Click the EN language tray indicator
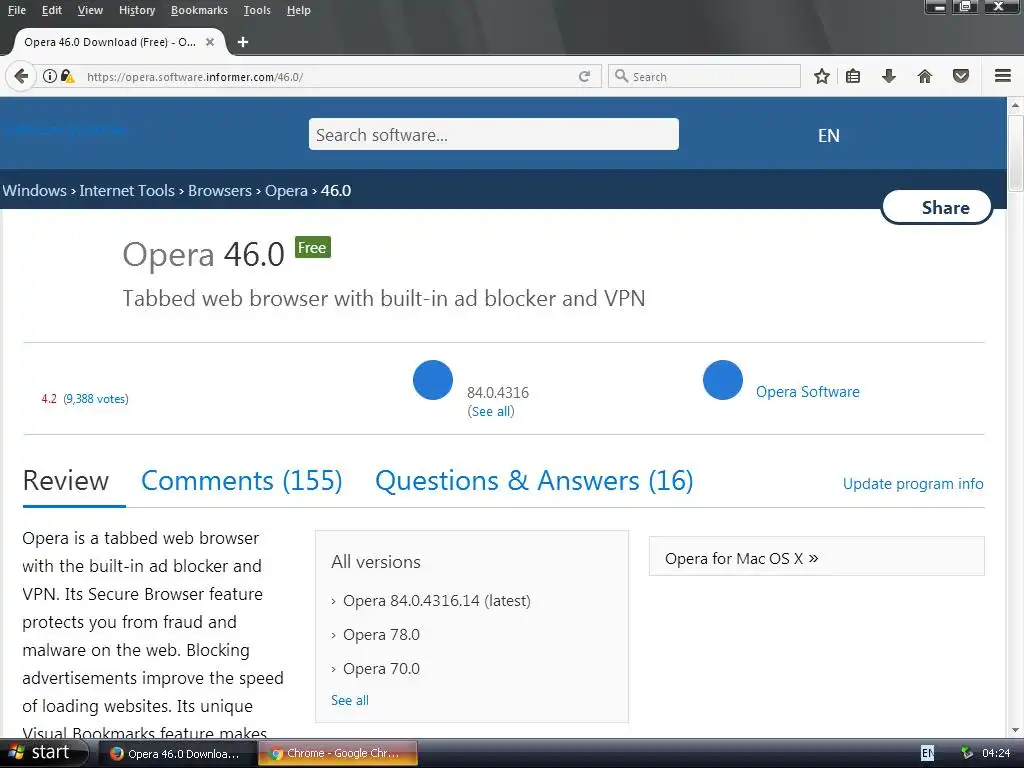The height and width of the screenshot is (768, 1024). click(927, 754)
